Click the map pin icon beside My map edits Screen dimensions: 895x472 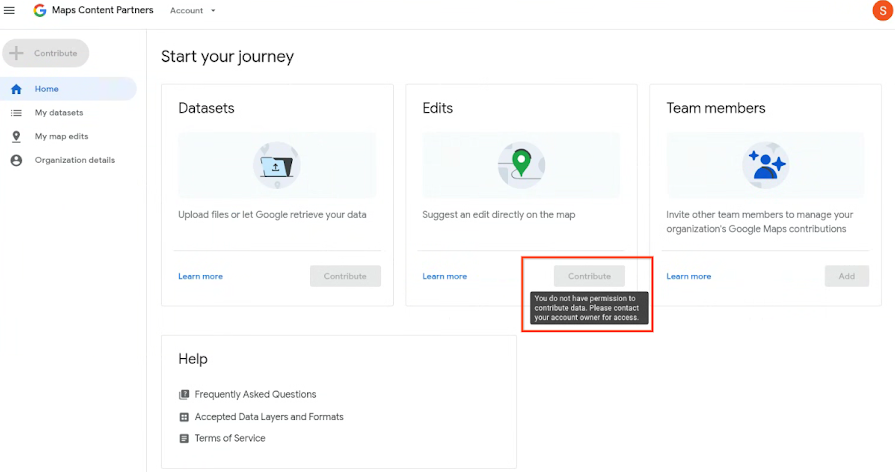16,136
